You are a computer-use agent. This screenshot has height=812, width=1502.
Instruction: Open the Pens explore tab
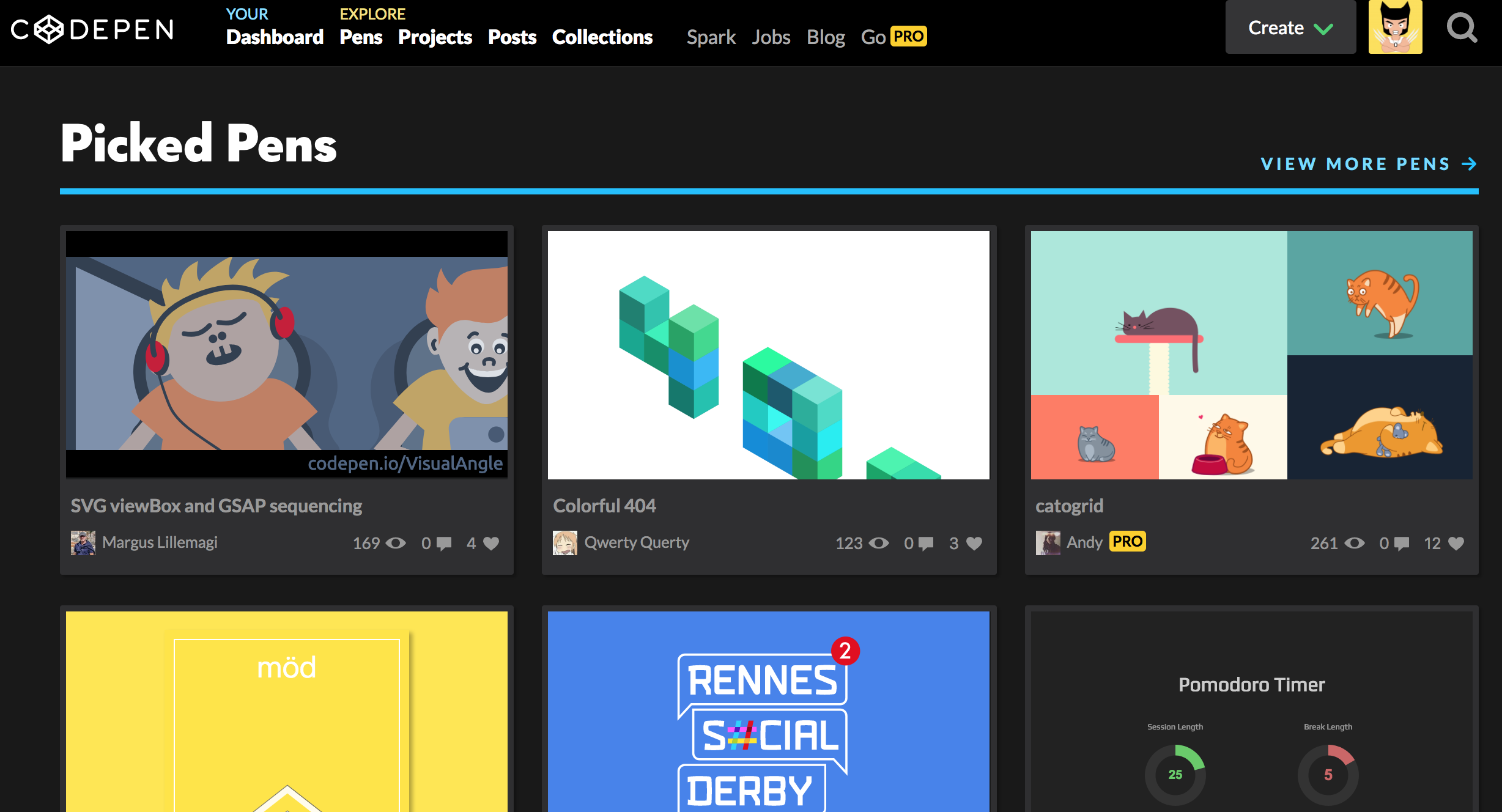(361, 37)
